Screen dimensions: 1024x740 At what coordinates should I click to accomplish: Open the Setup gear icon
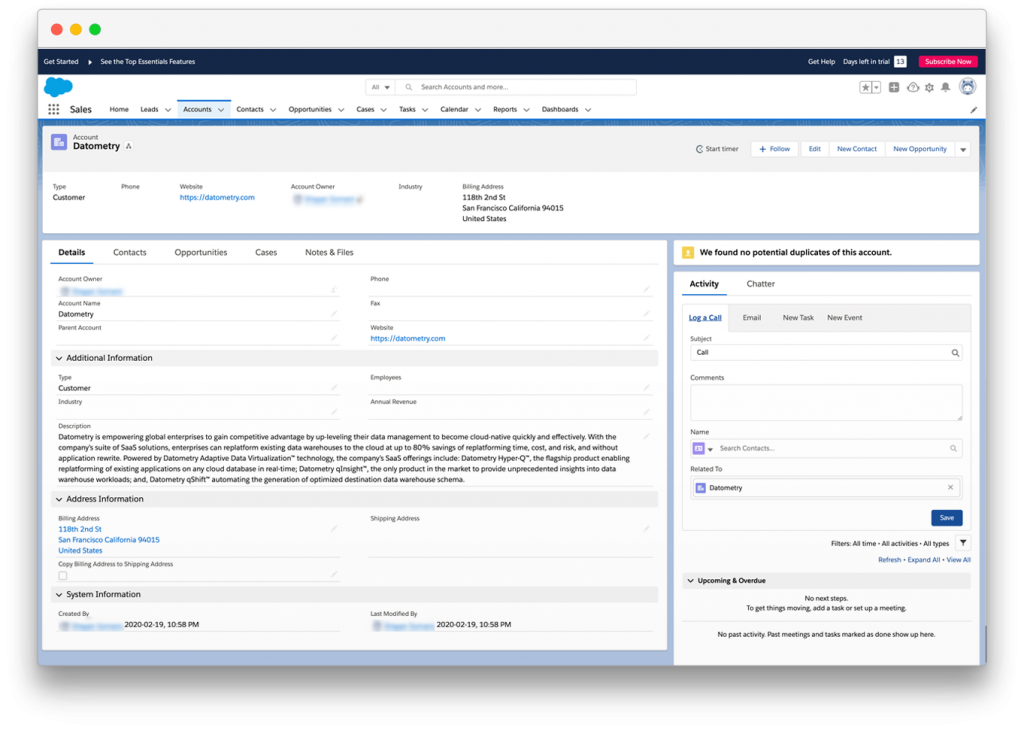click(929, 87)
